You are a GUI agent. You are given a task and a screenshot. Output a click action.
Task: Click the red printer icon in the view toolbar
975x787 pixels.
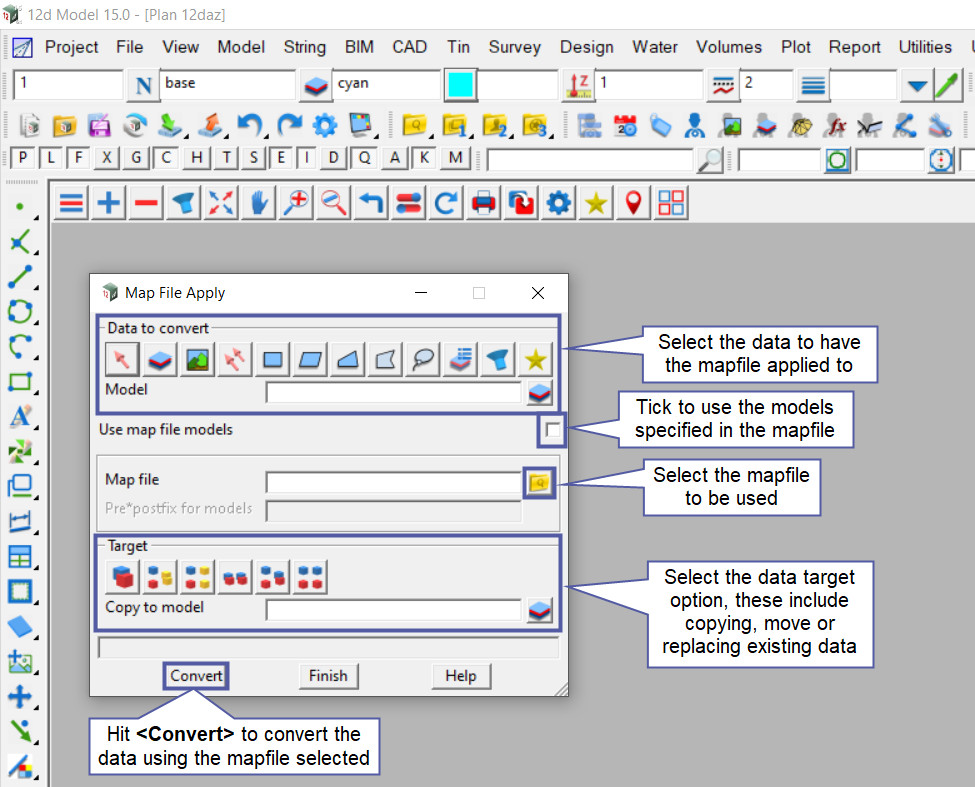pos(484,203)
